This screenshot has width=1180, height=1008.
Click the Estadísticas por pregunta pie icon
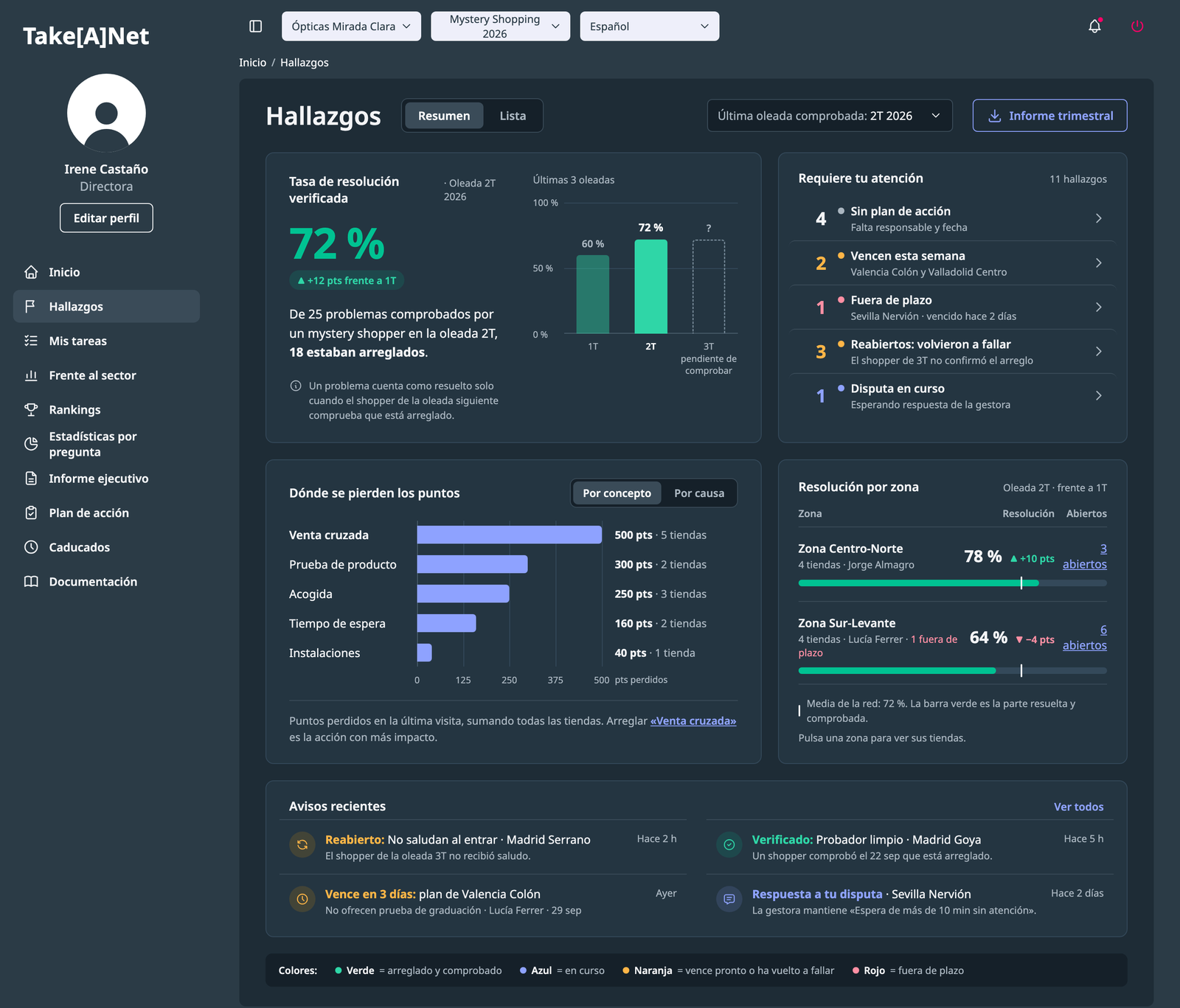tap(31, 444)
